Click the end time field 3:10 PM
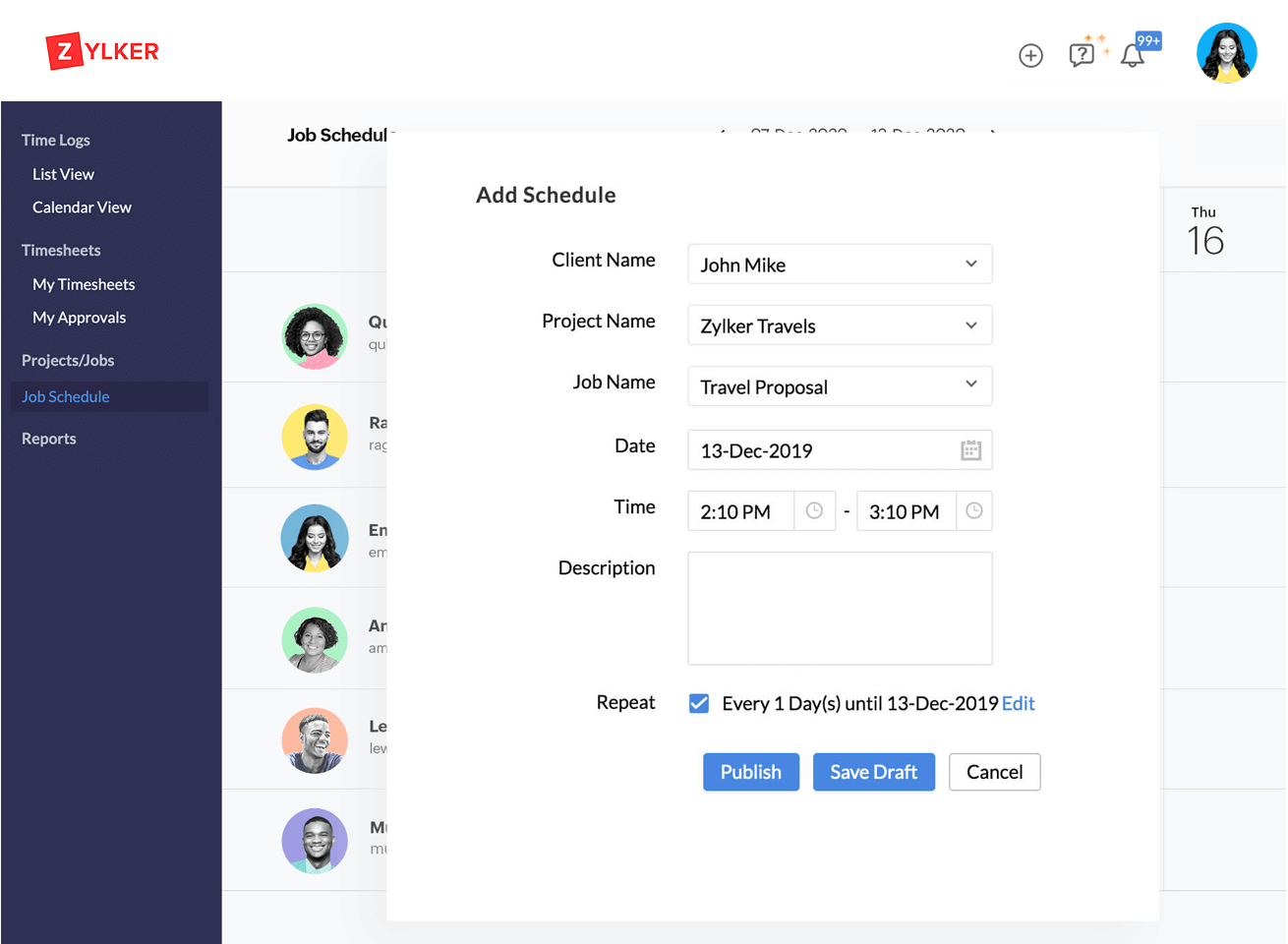 pos(906,510)
